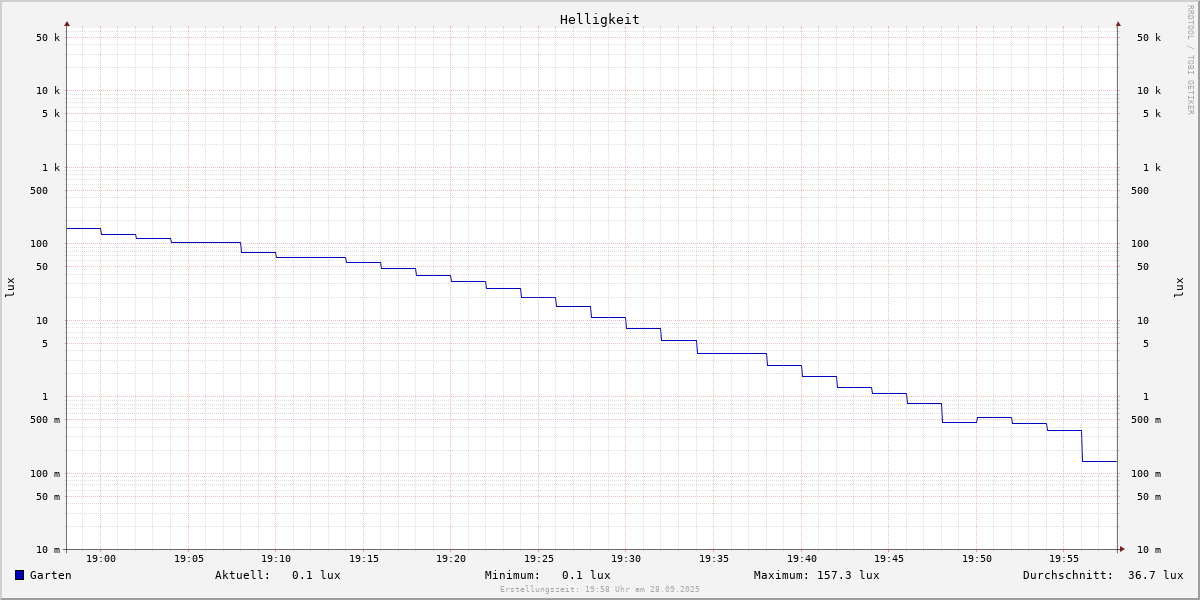The height and width of the screenshot is (600, 1200).
Task: Click the right axis 50 m label
Action: pyautogui.click(x=1149, y=497)
